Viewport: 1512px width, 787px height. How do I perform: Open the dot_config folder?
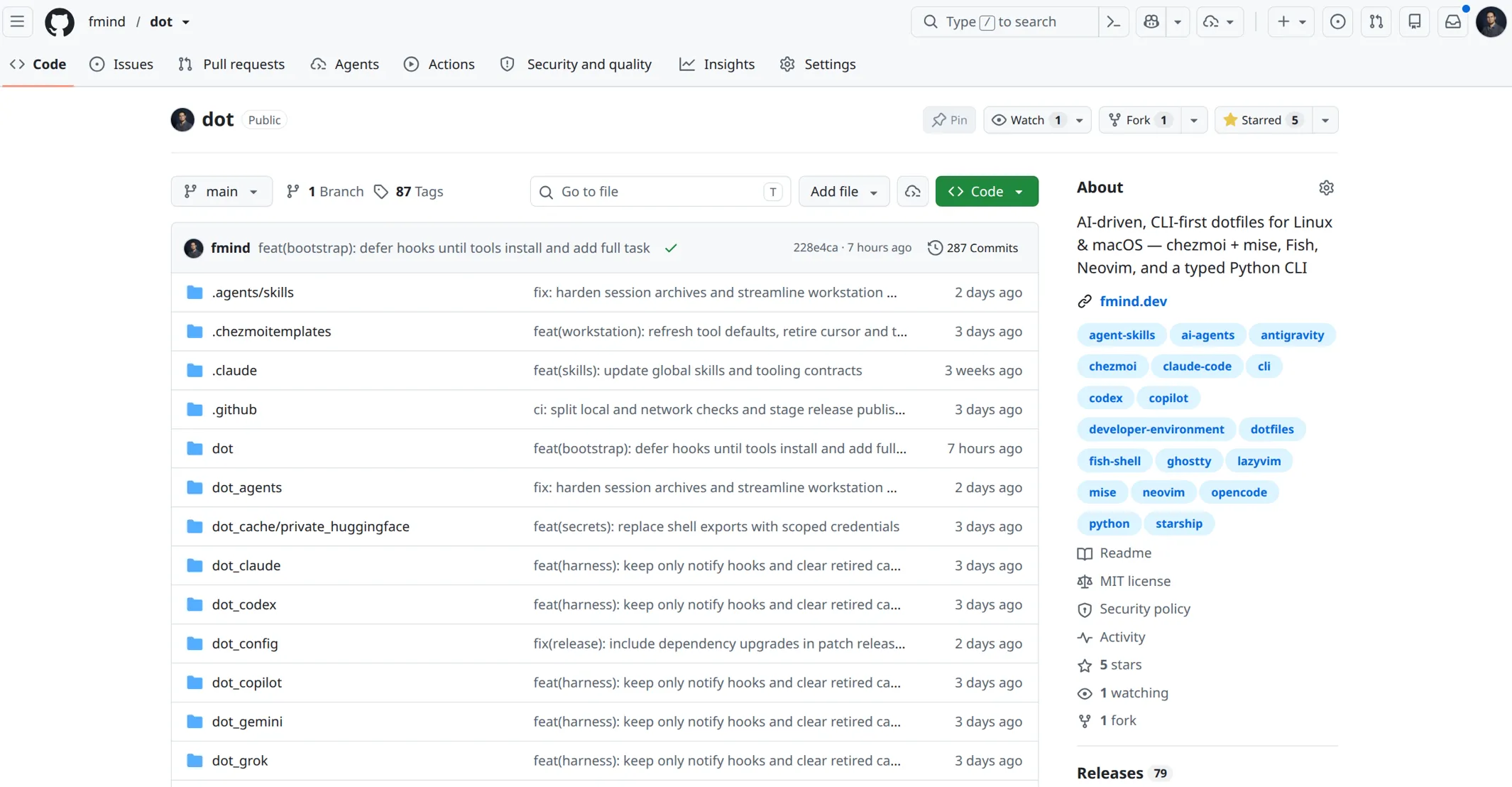245,644
